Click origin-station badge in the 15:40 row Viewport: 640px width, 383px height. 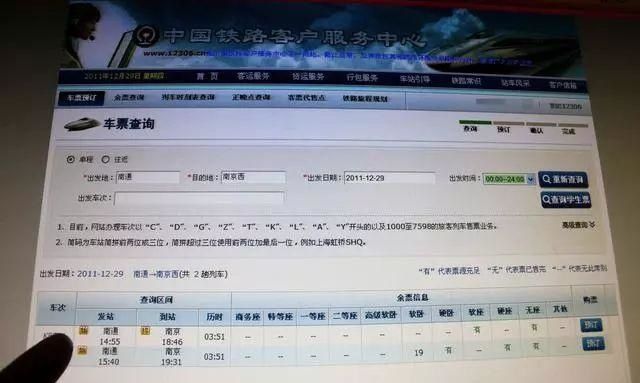click(82, 350)
